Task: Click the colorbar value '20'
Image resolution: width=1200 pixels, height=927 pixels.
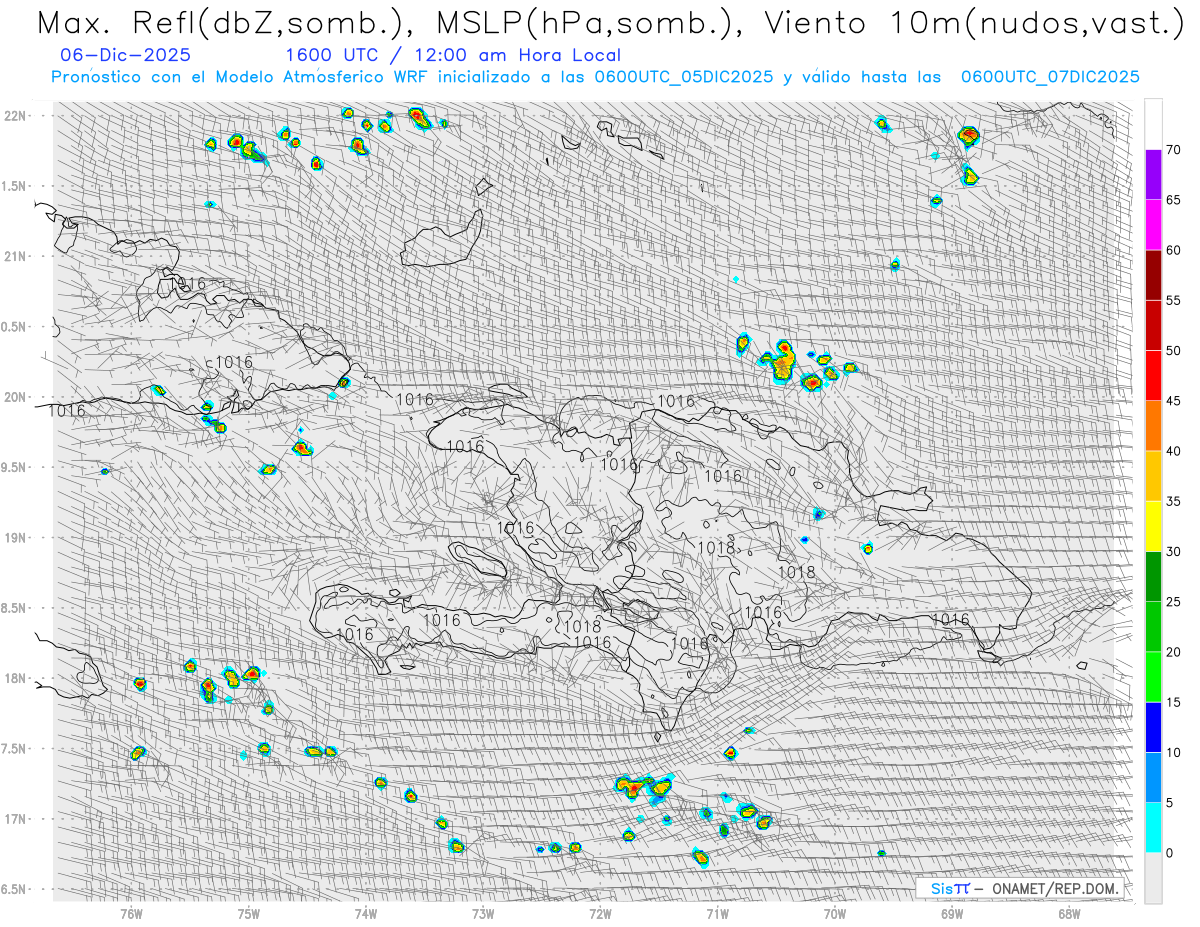Action: coord(1173,652)
